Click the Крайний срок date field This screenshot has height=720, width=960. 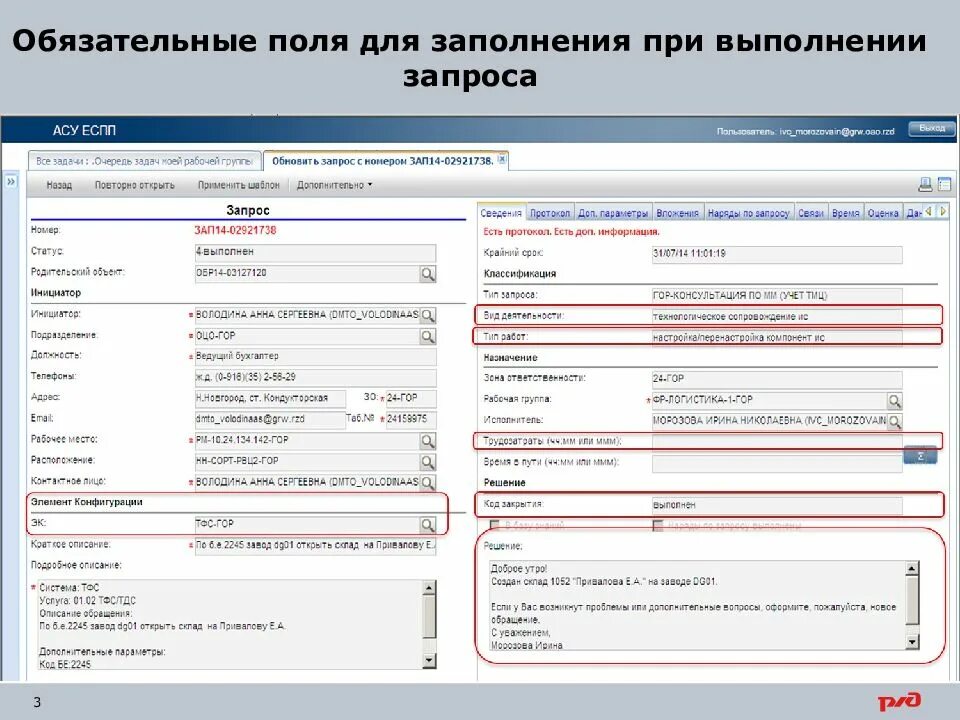pos(777,254)
